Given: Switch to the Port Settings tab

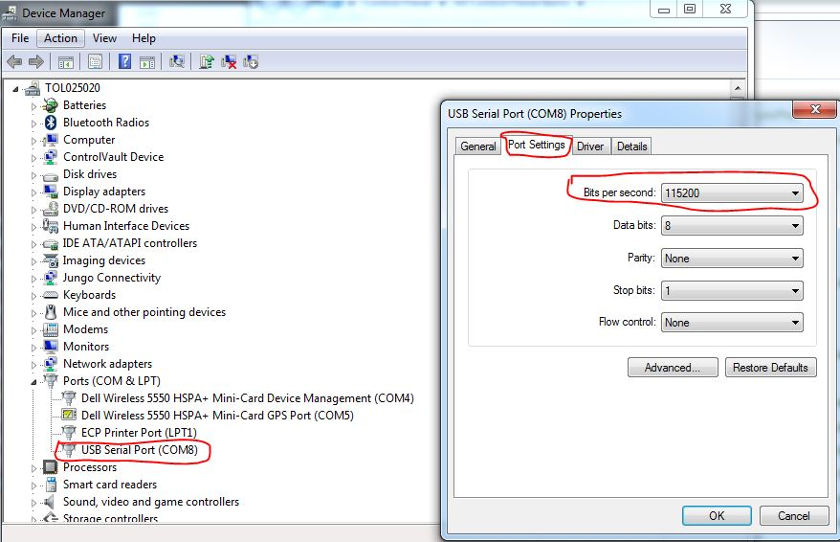Looking at the screenshot, I should click(536, 145).
